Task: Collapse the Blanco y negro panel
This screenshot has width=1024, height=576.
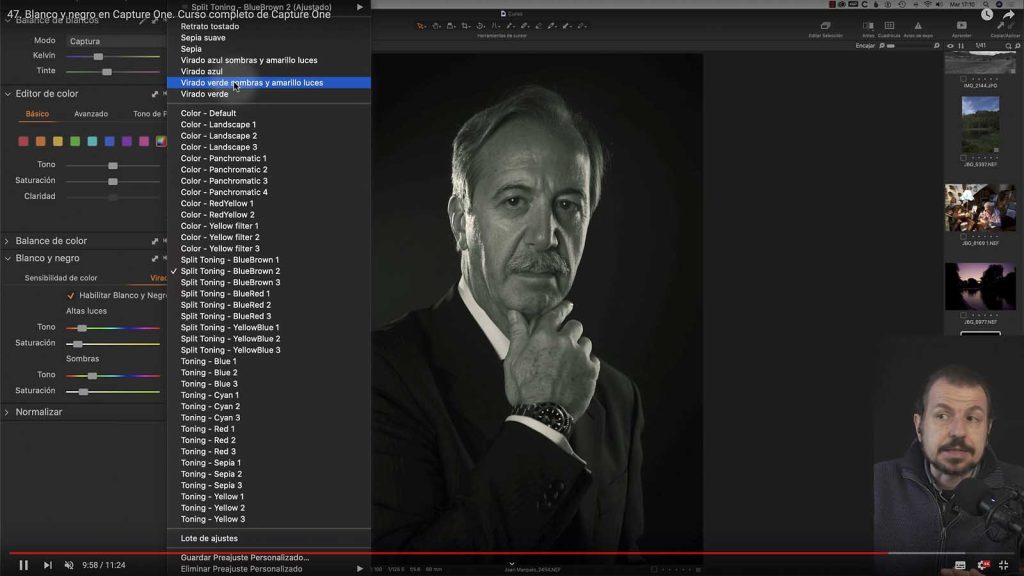Action: tap(7, 259)
